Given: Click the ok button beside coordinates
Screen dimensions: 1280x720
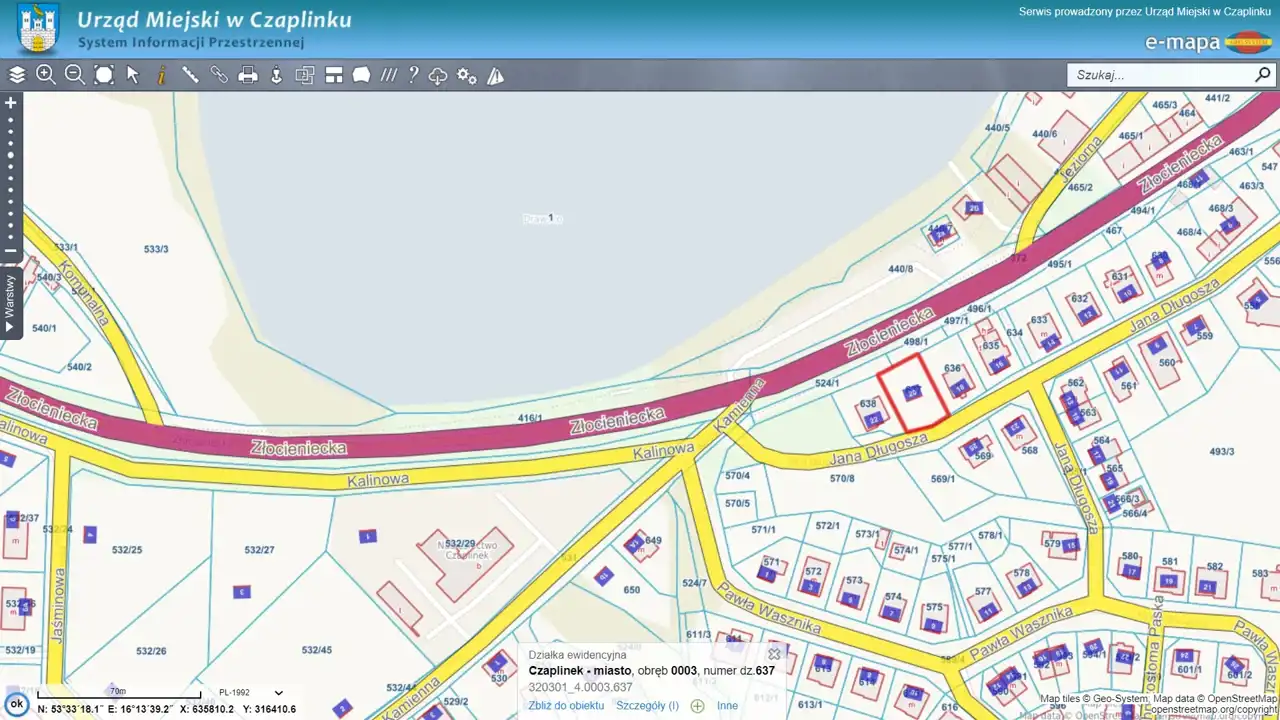Looking at the screenshot, I should pyautogui.click(x=16, y=704).
